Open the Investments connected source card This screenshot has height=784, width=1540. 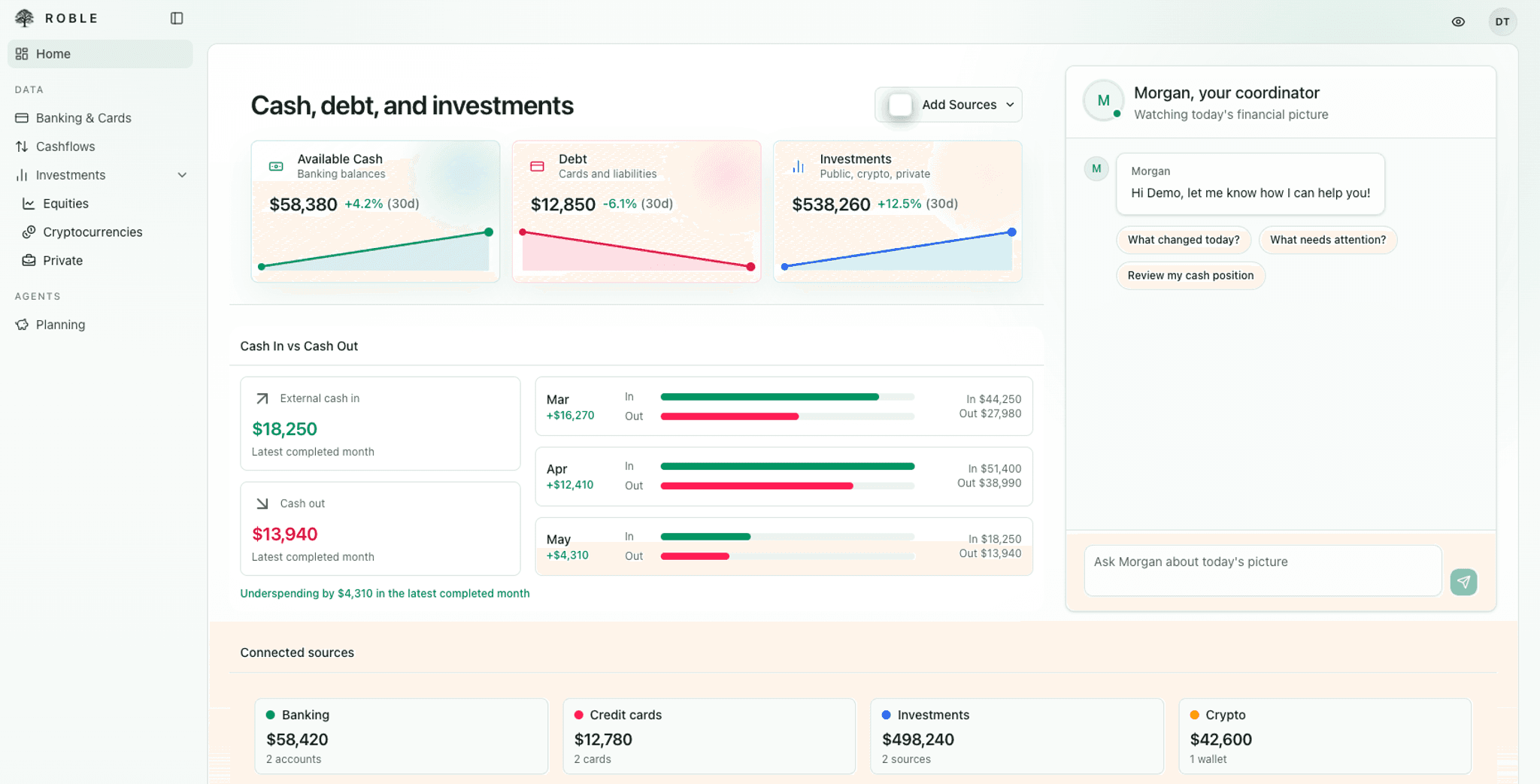coord(1017,736)
